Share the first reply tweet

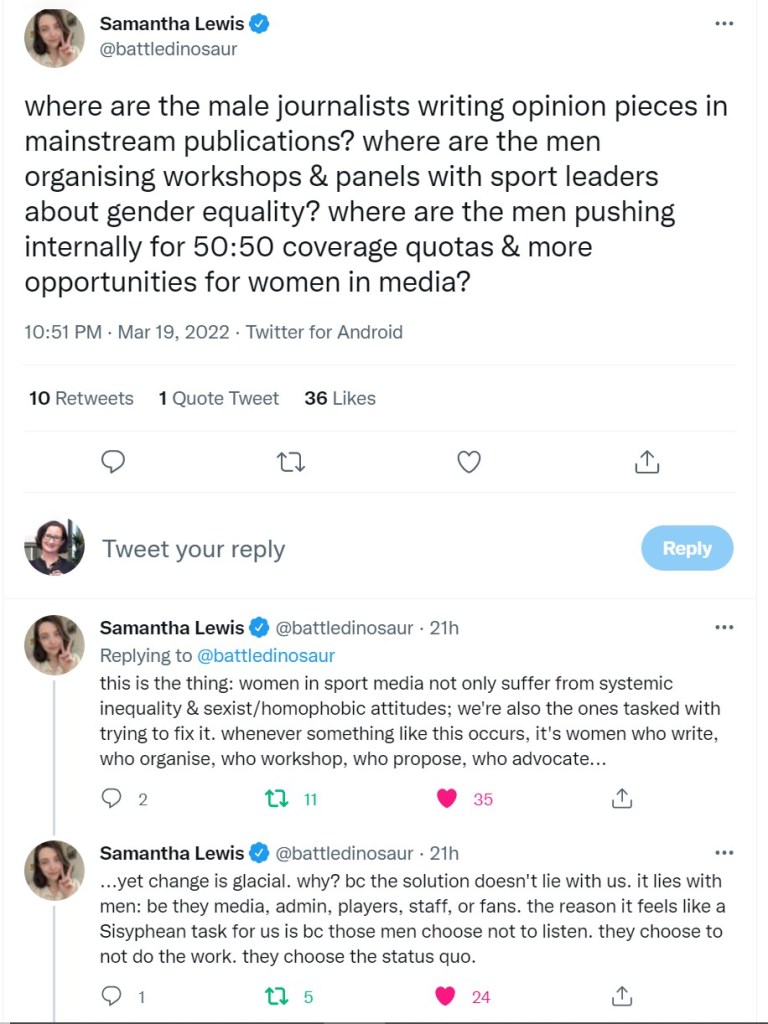point(622,798)
